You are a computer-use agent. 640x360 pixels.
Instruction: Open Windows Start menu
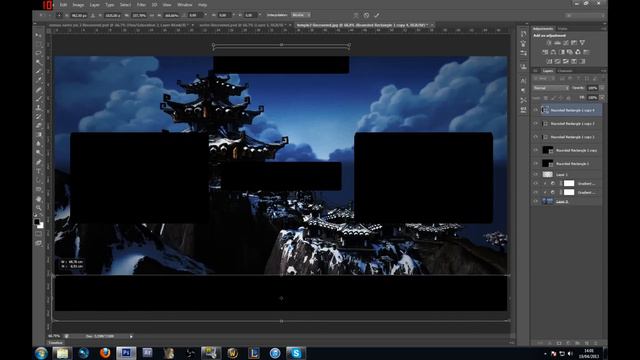(x=41, y=353)
